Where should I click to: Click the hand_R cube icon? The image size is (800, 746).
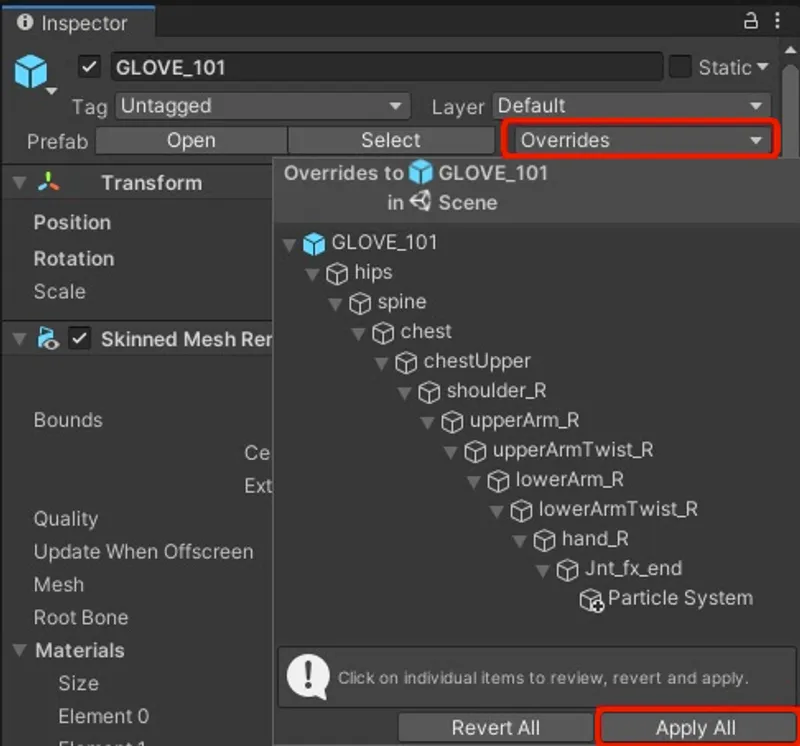point(543,539)
